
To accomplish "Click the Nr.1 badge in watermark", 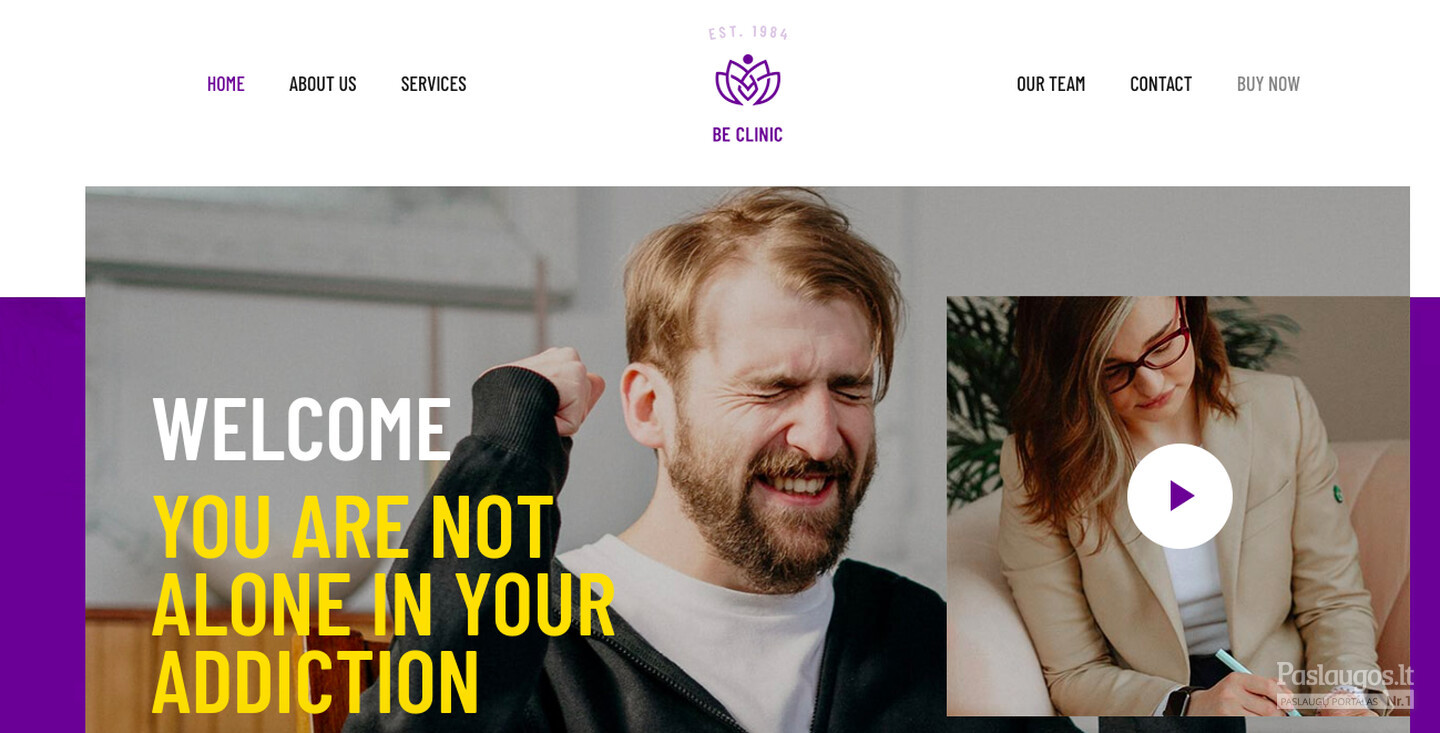I will tap(1399, 701).
